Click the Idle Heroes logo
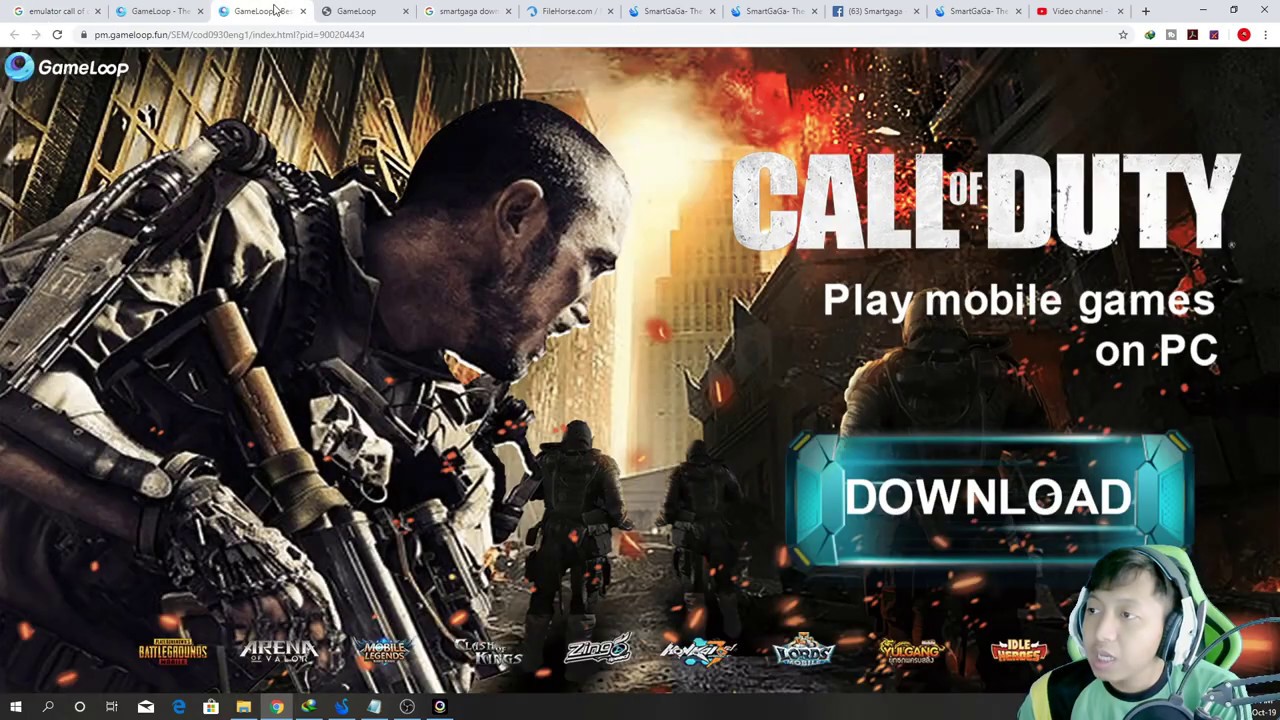Viewport: 1280px width, 720px height. click(x=1018, y=651)
